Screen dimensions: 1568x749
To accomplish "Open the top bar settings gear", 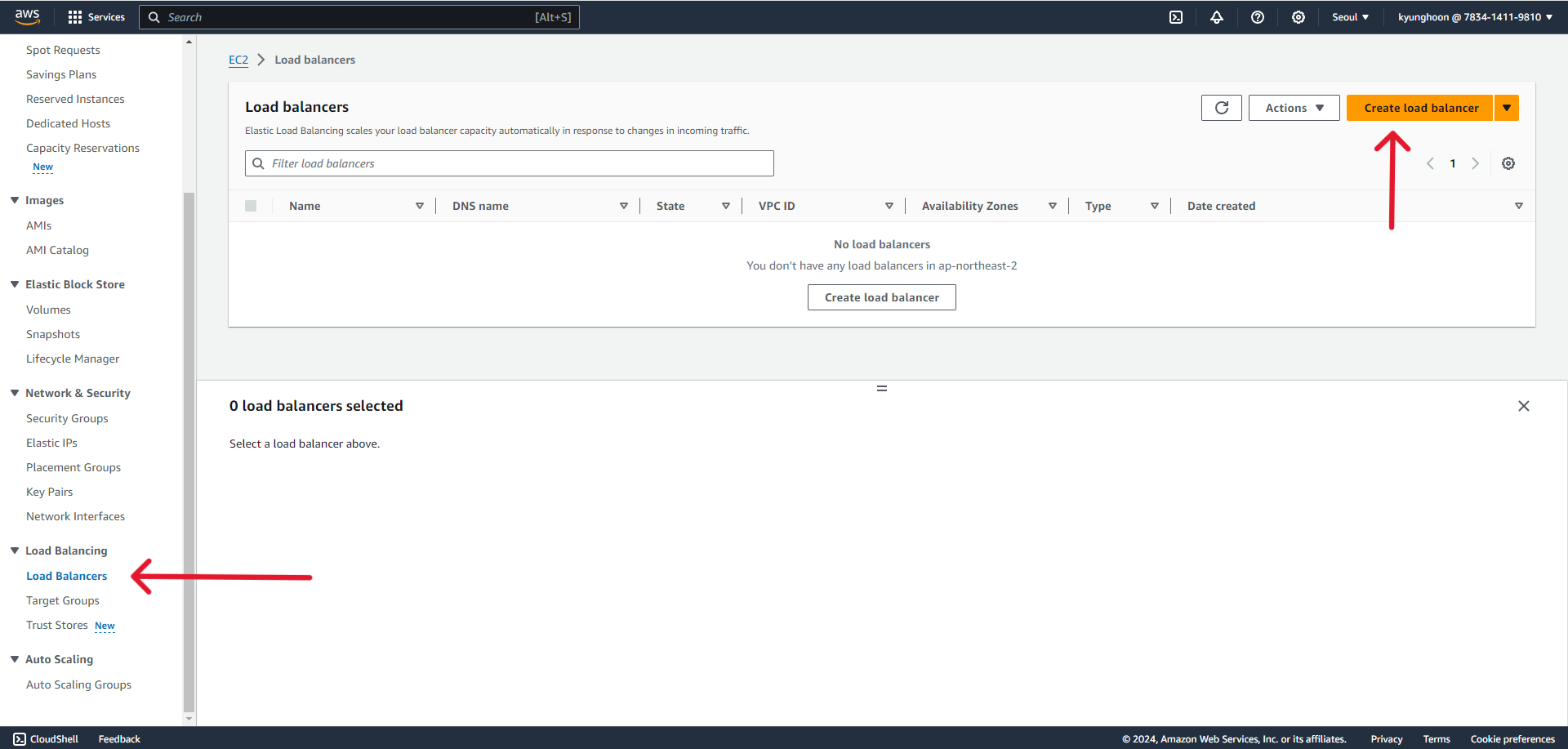I will point(1298,17).
